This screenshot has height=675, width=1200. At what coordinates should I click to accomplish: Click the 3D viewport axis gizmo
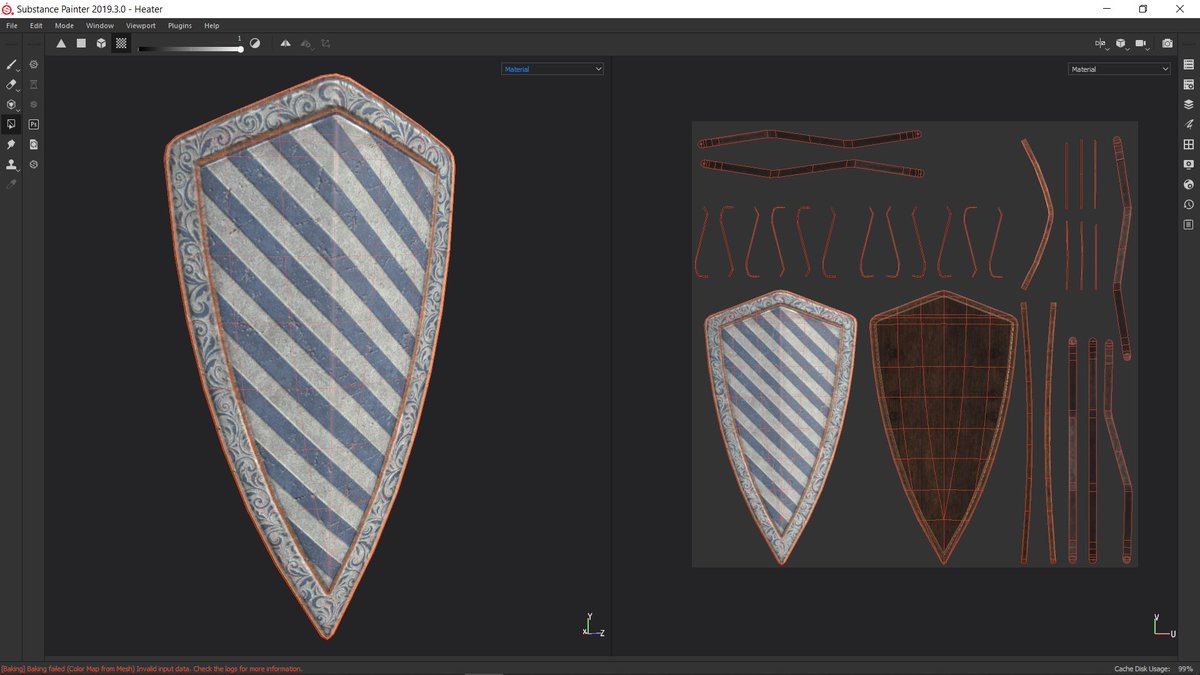[x=593, y=625]
